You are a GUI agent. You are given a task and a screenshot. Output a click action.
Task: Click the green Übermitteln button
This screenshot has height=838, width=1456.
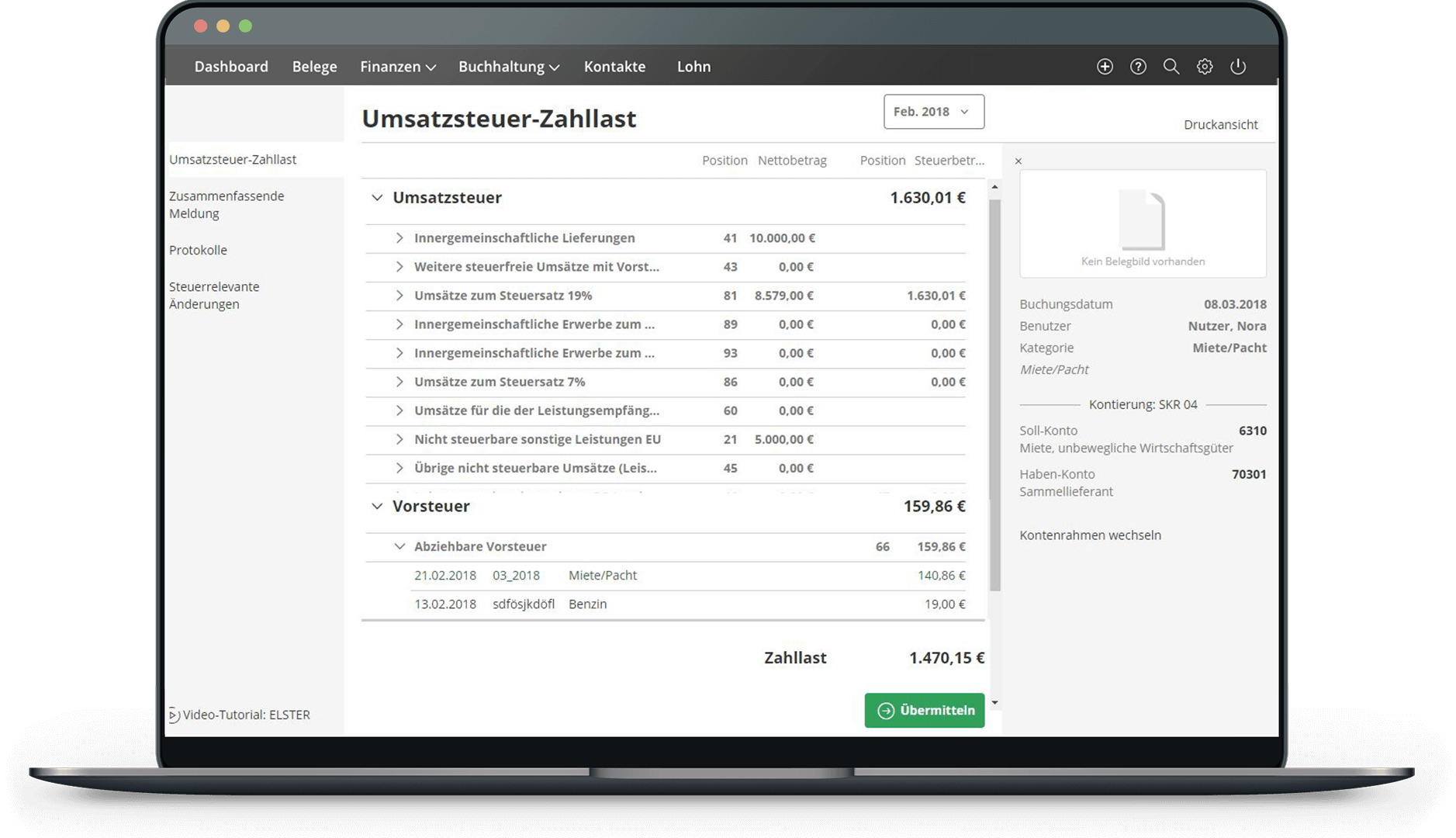point(925,711)
